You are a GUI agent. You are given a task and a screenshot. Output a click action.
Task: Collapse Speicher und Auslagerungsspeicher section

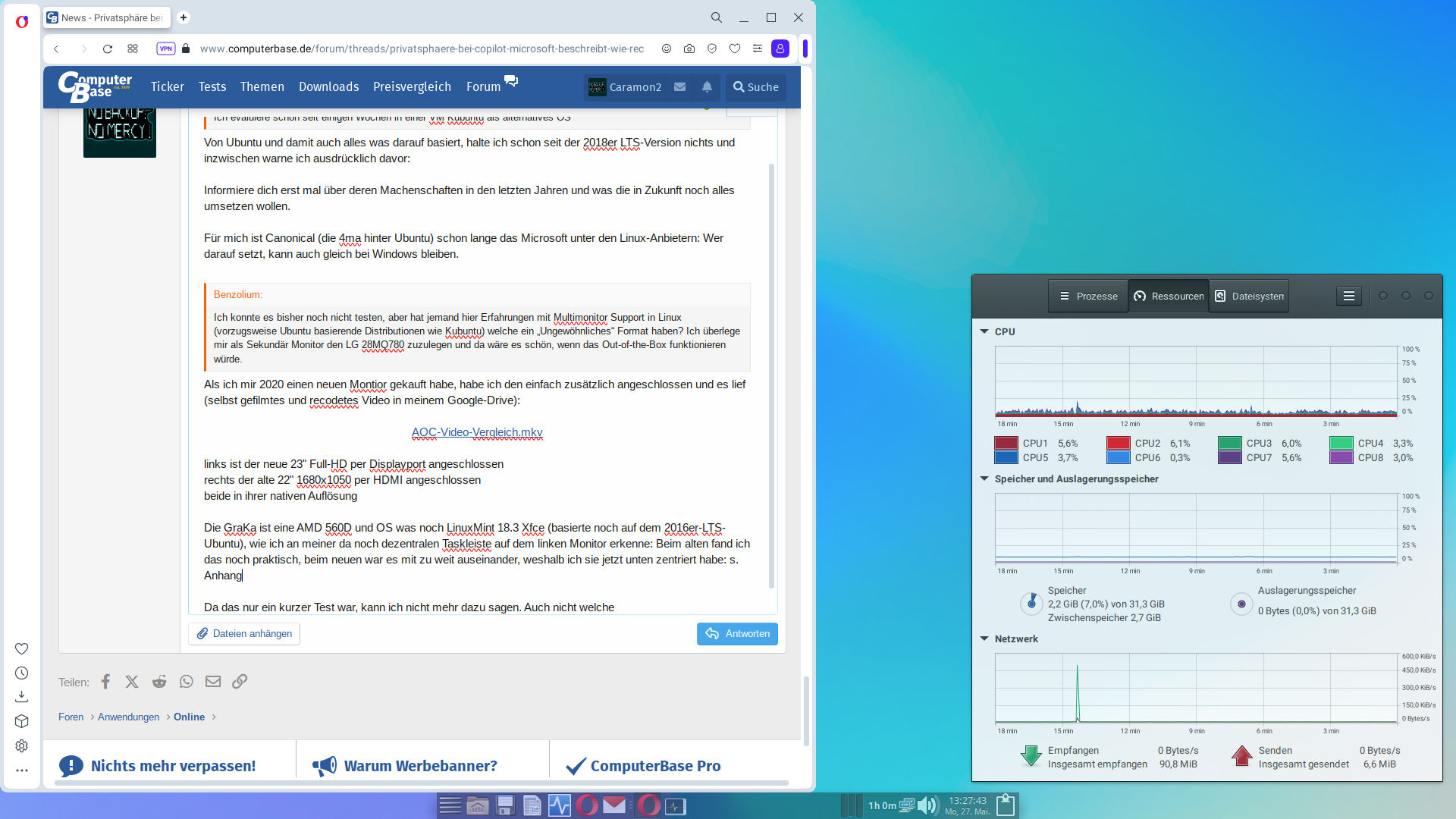(984, 479)
